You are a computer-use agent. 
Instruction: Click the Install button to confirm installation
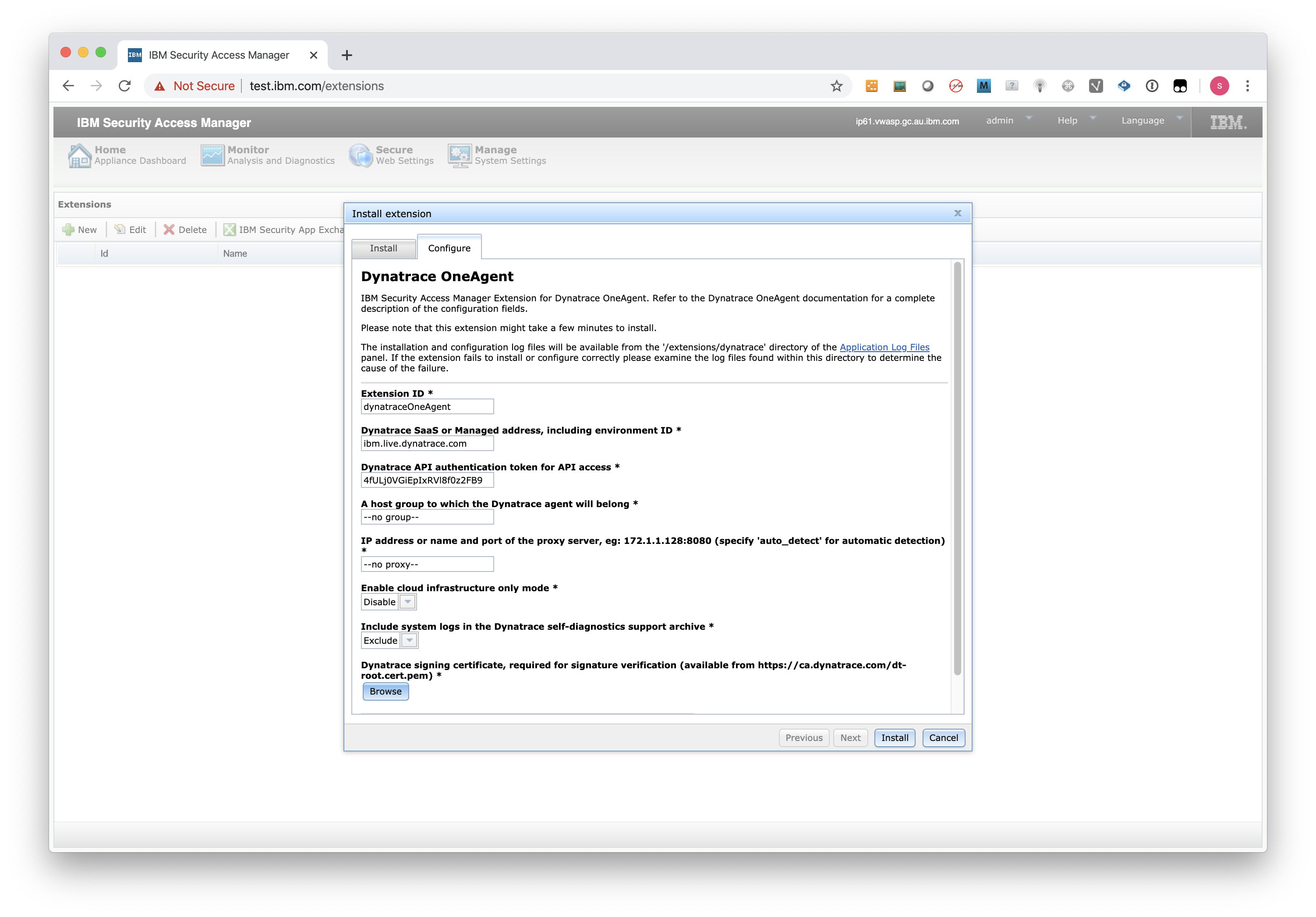click(893, 737)
